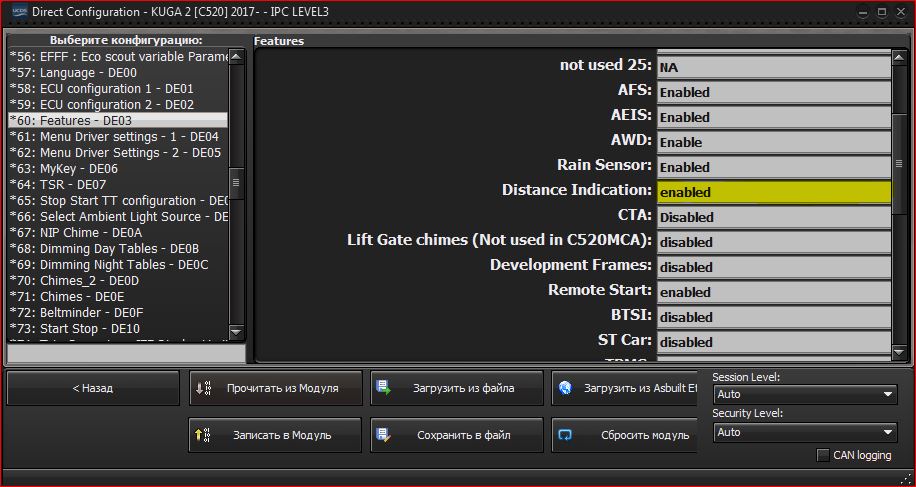Open the highlighted Distance Indication value field
916x487 pixels.
pyautogui.click(x=773, y=192)
